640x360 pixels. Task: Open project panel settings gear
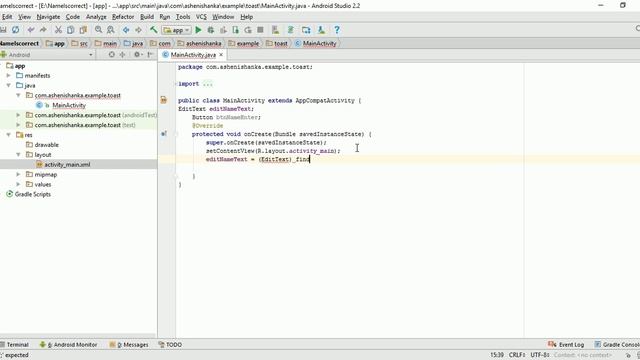click(137, 54)
